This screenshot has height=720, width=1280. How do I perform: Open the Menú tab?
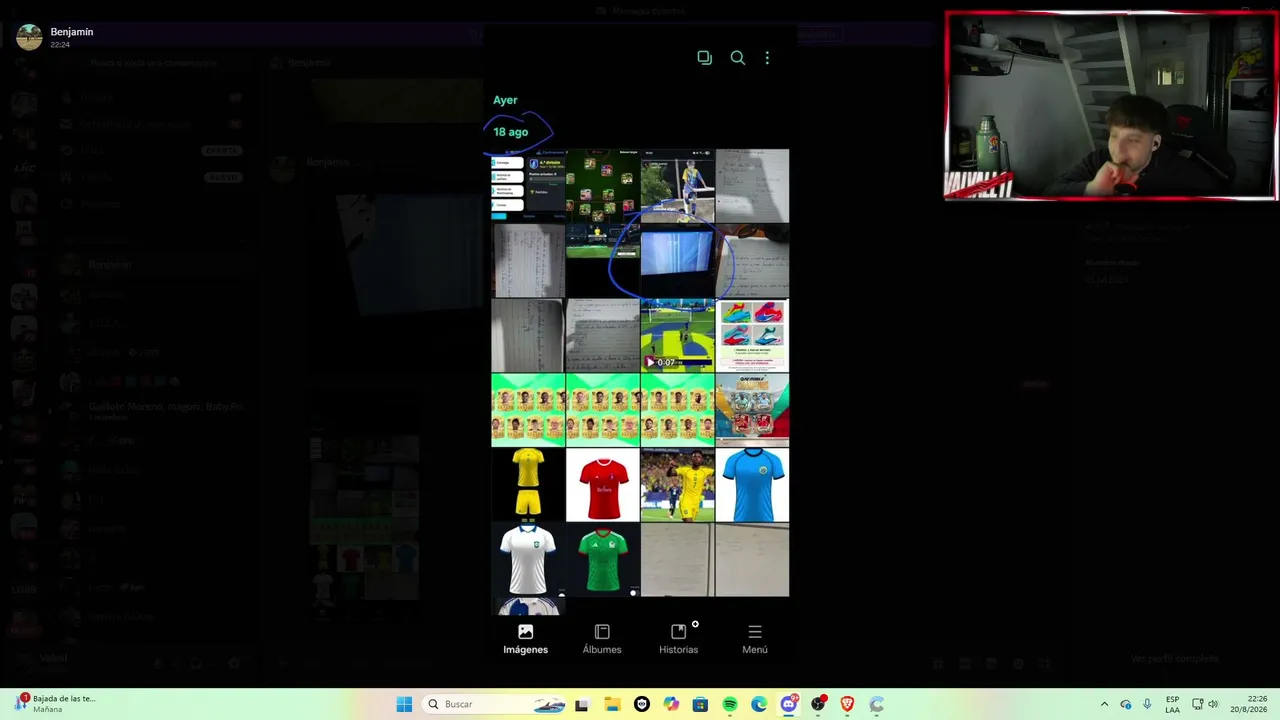[x=755, y=639]
